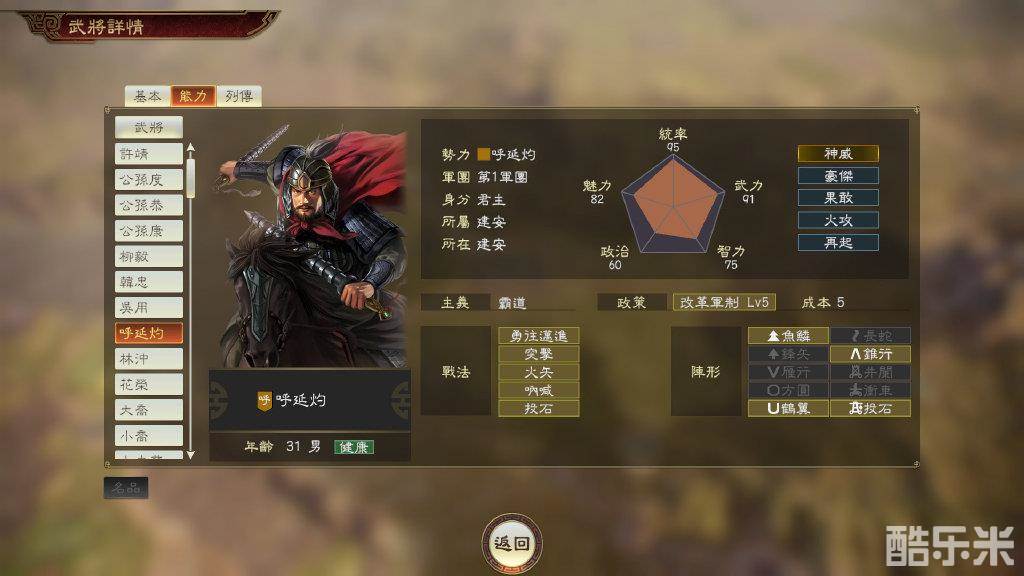Select the 投石 formation icon

pos(870,409)
